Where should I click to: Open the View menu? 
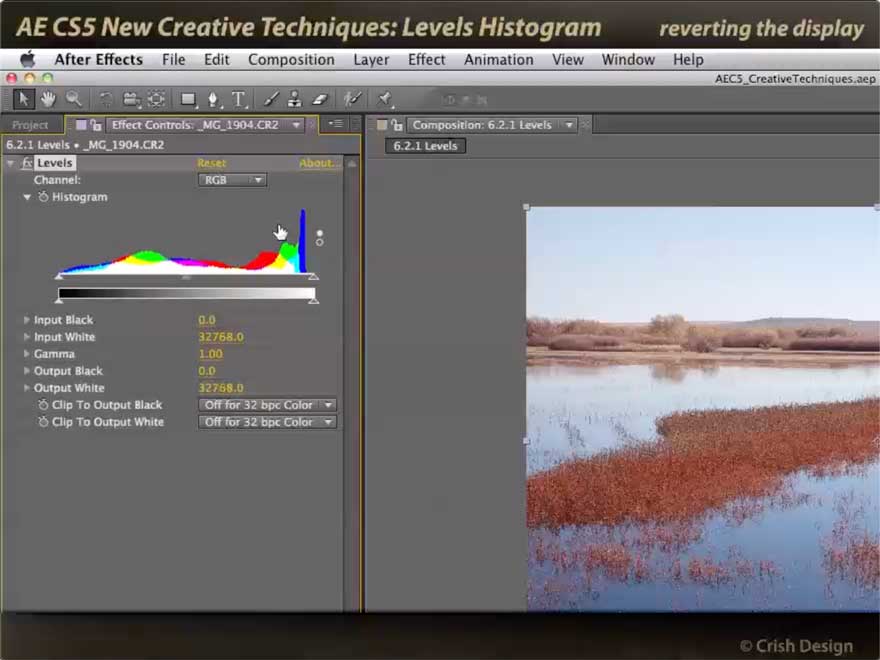pyautogui.click(x=568, y=59)
